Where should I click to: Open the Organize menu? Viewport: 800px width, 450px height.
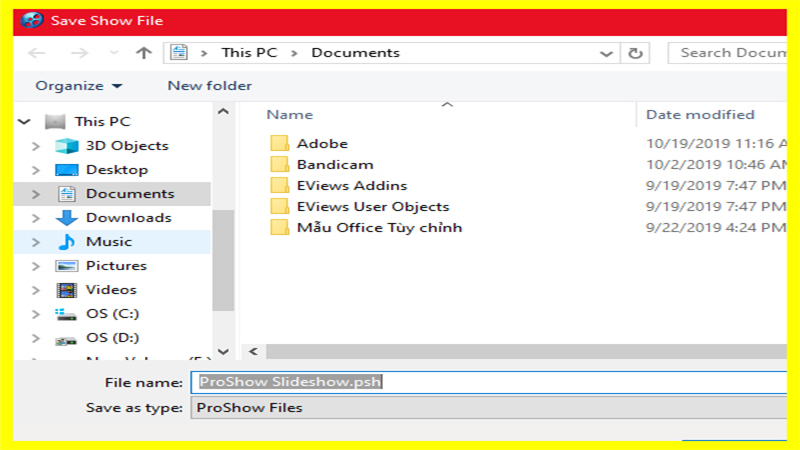tap(79, 86)
